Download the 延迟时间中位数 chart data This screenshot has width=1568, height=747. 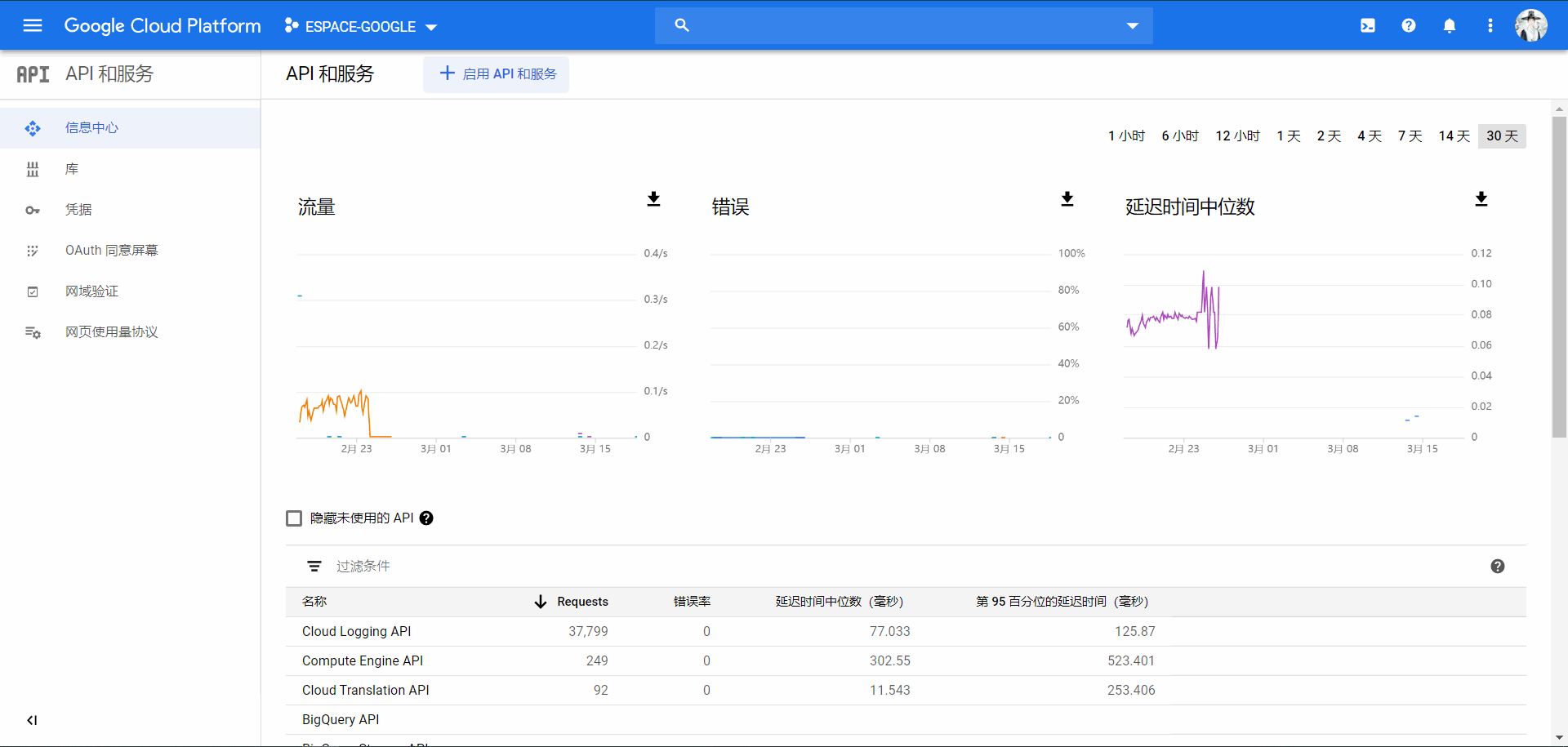[x=1481, y=199]
